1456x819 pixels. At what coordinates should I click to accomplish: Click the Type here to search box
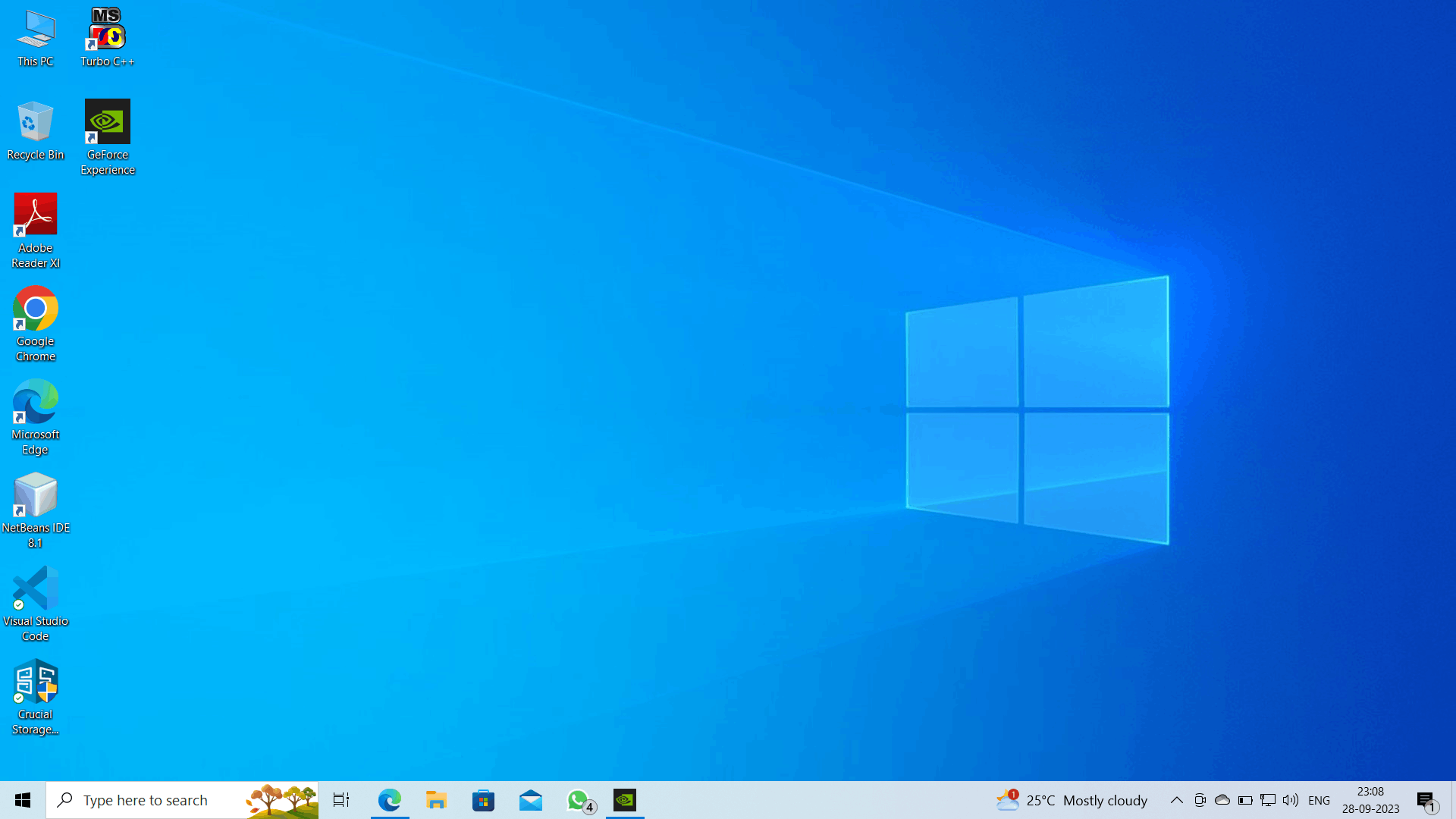click(182, 800)
